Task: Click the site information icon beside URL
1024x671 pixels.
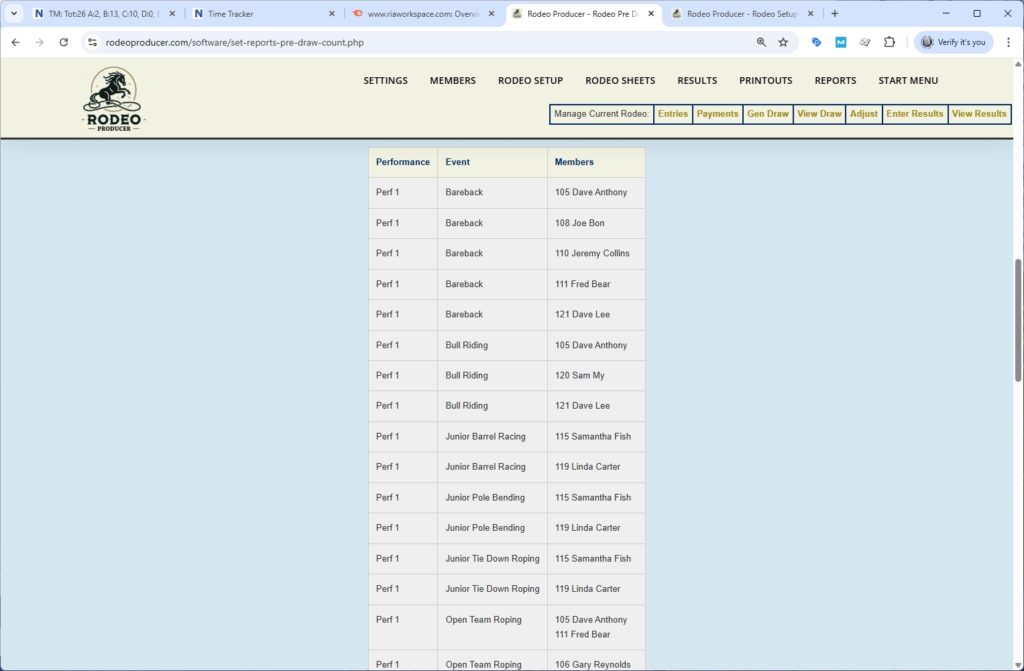Action: 92,42
